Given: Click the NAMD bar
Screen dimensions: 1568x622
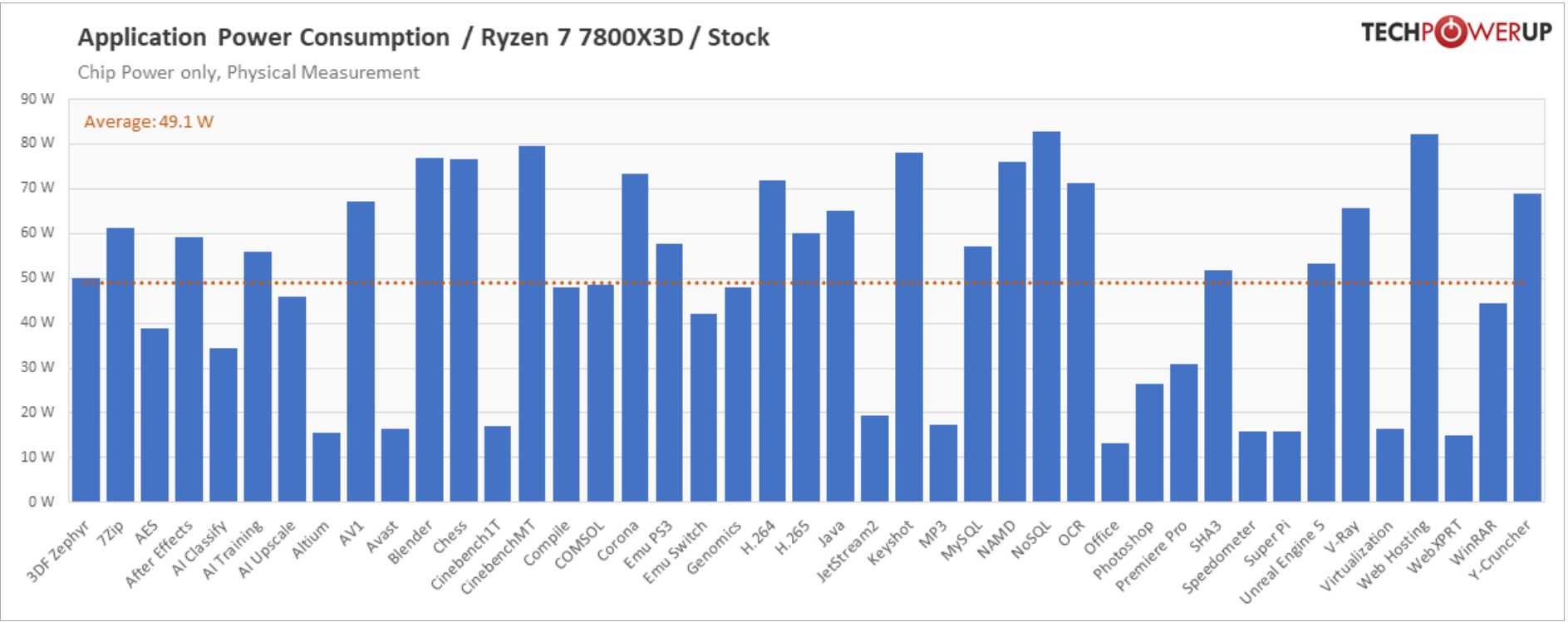Looking at the screenshot, I should [1012, 331].
